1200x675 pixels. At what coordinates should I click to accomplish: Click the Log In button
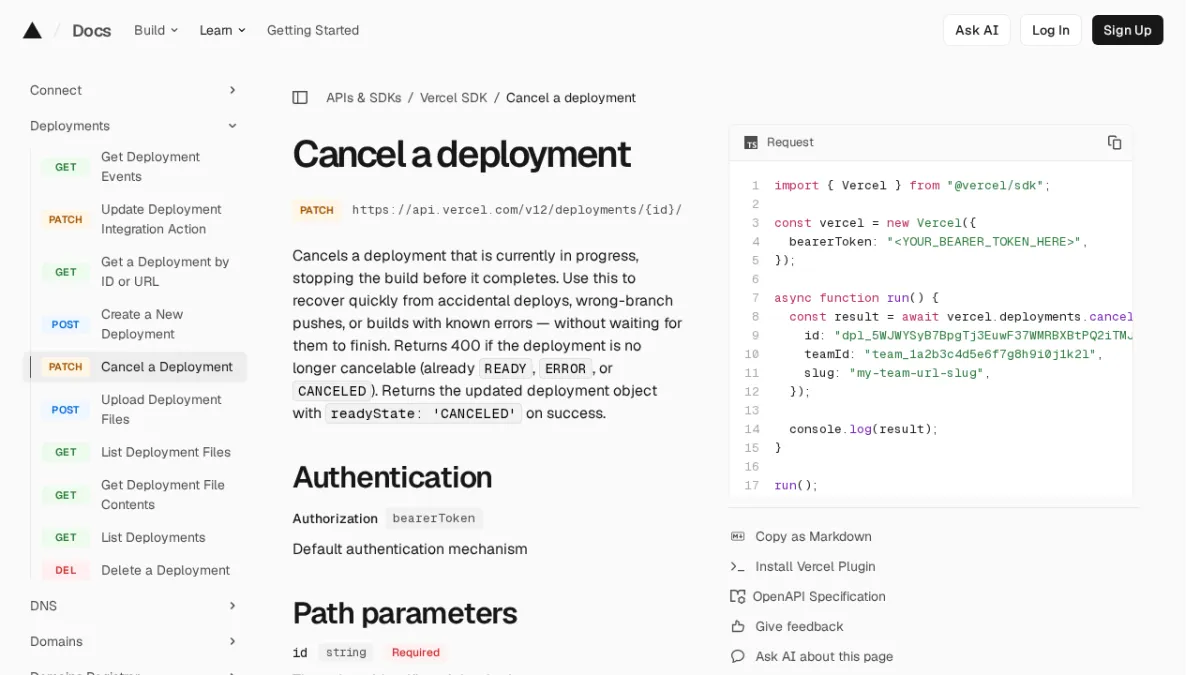point(1051,30)
